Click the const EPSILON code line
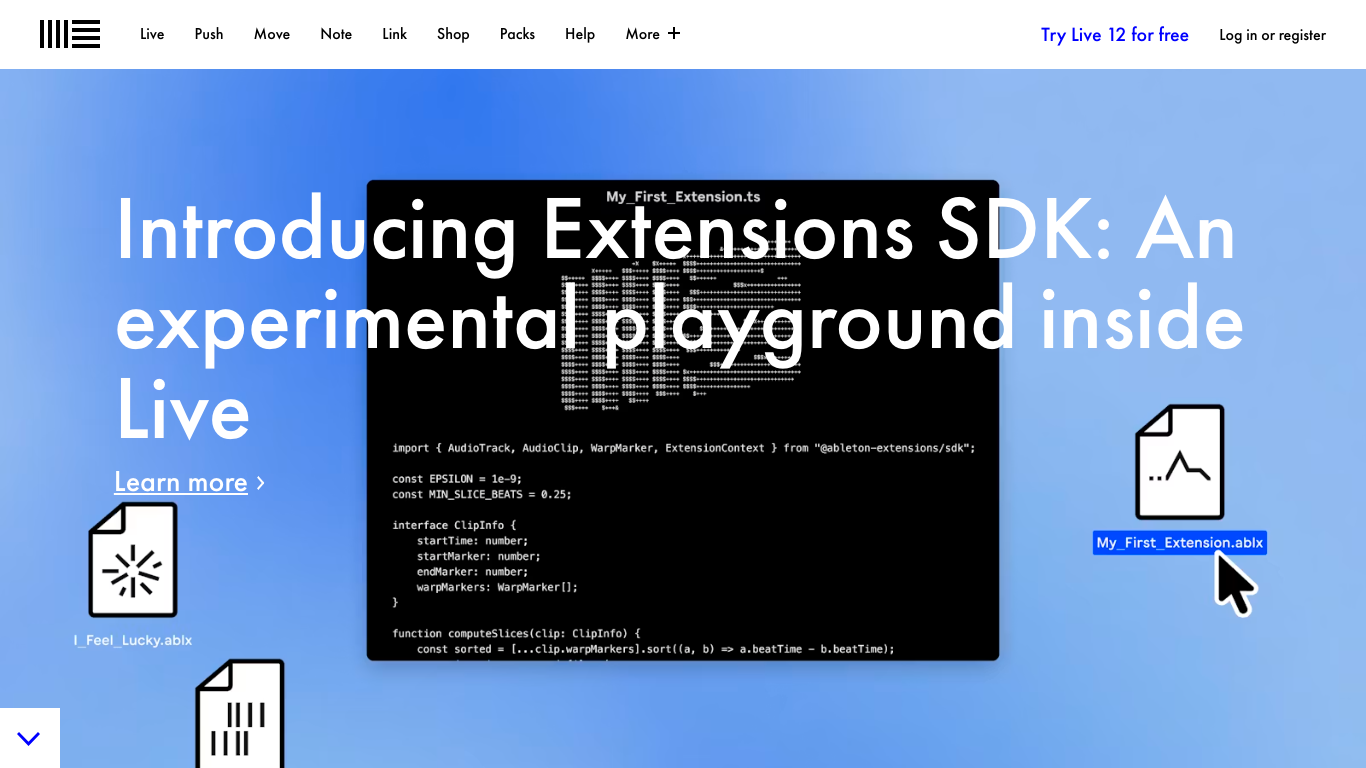This screenshot has height=768, width=1366. pos(457,479)
